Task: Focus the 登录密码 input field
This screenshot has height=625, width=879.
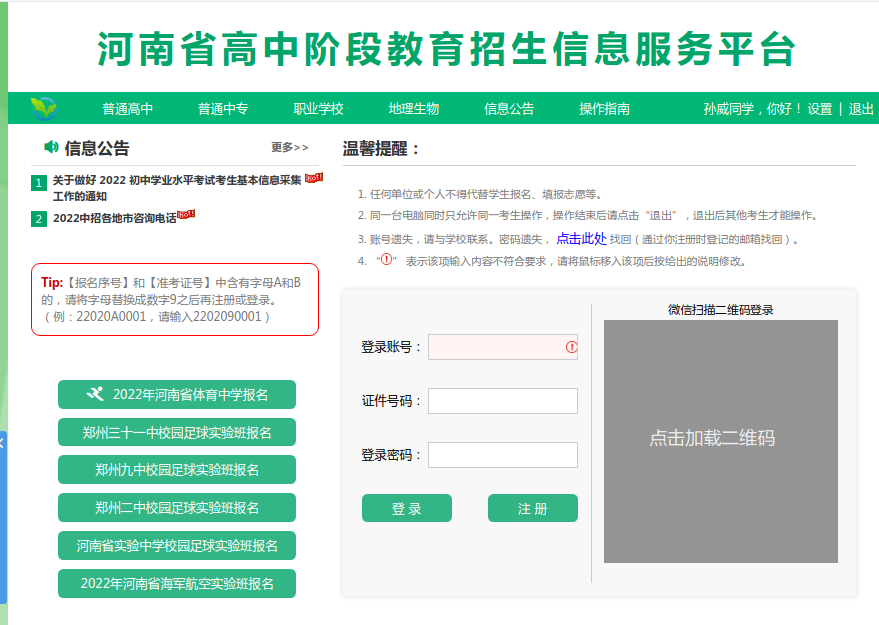Action: tap(502, 455)
